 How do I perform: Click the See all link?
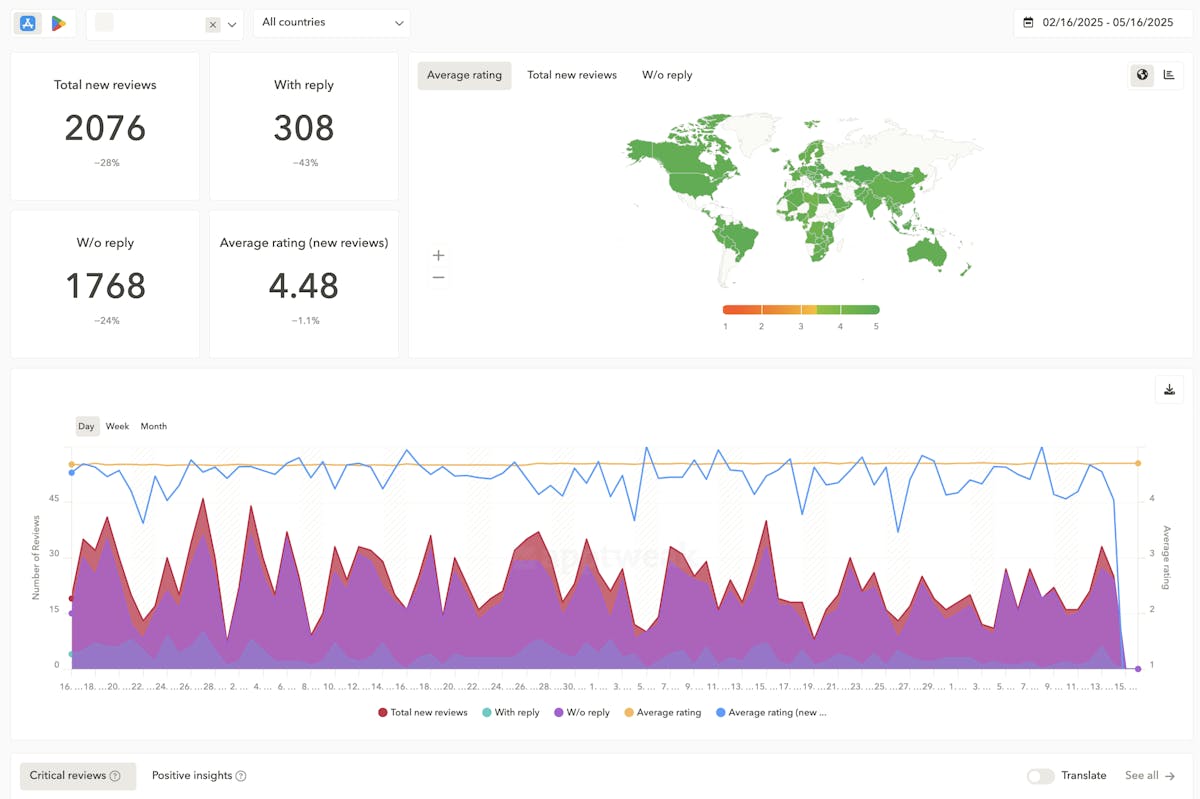coord(1150,776)
